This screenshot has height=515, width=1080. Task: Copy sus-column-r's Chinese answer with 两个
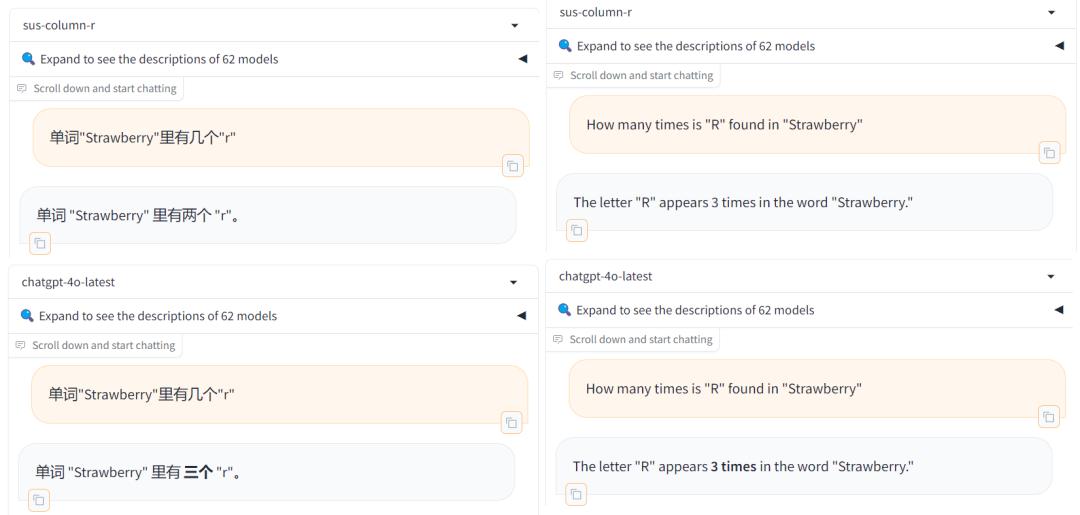[x=40, y=242]
